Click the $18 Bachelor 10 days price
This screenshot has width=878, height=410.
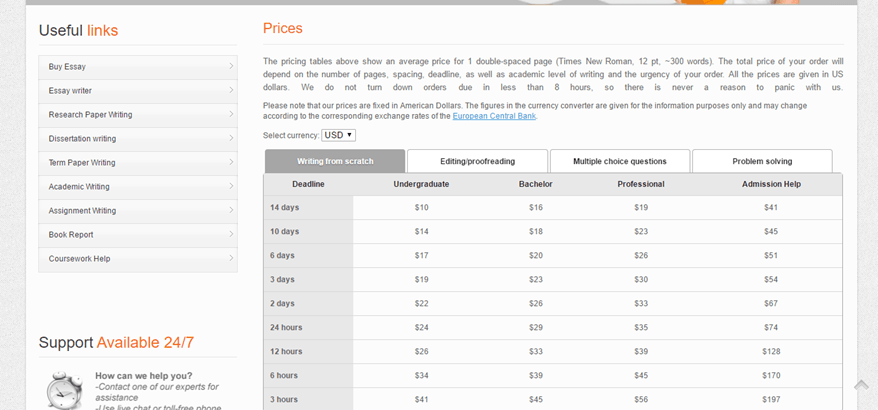point(536,231)
